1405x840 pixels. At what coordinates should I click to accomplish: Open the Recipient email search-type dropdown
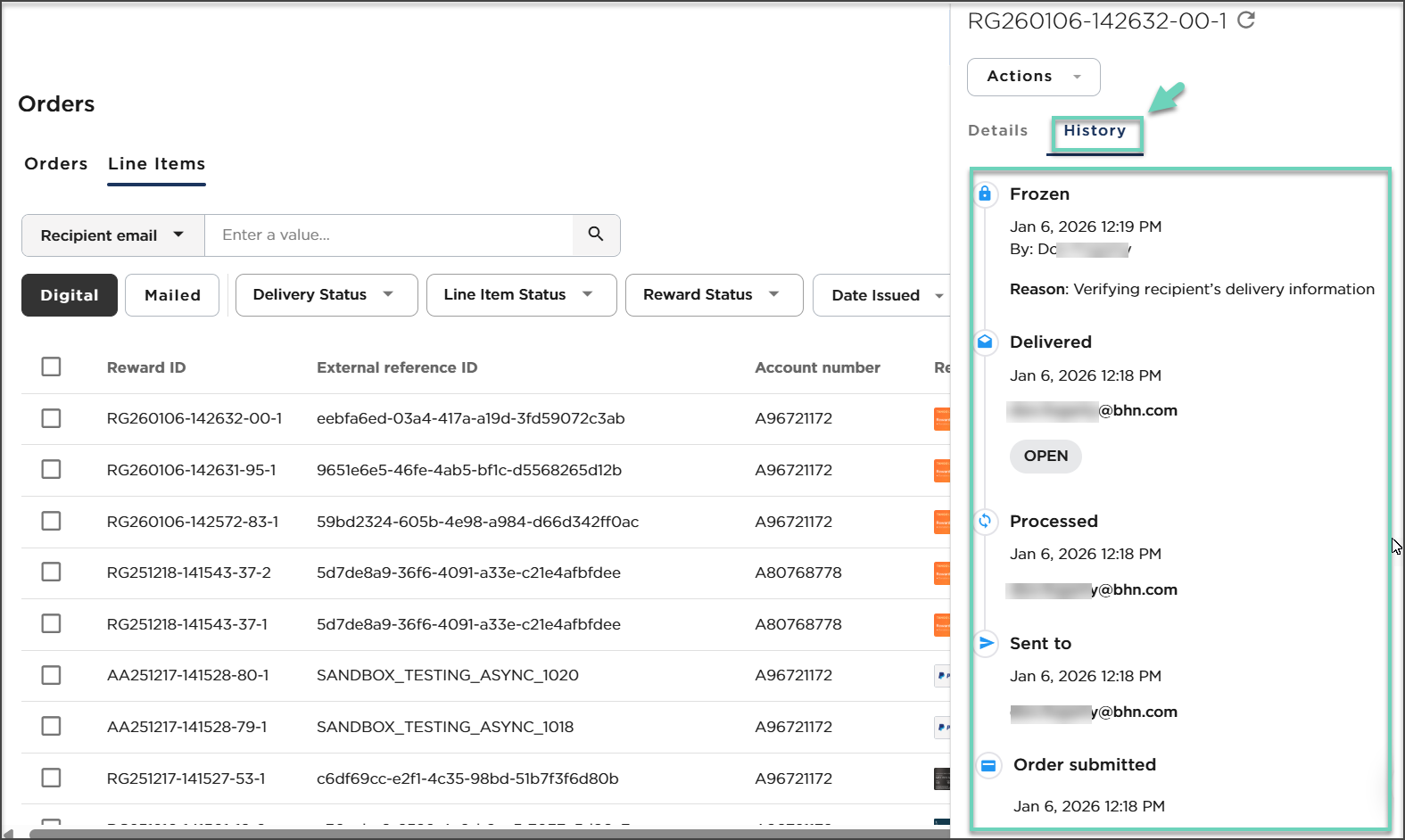click(x=113, y=235)
